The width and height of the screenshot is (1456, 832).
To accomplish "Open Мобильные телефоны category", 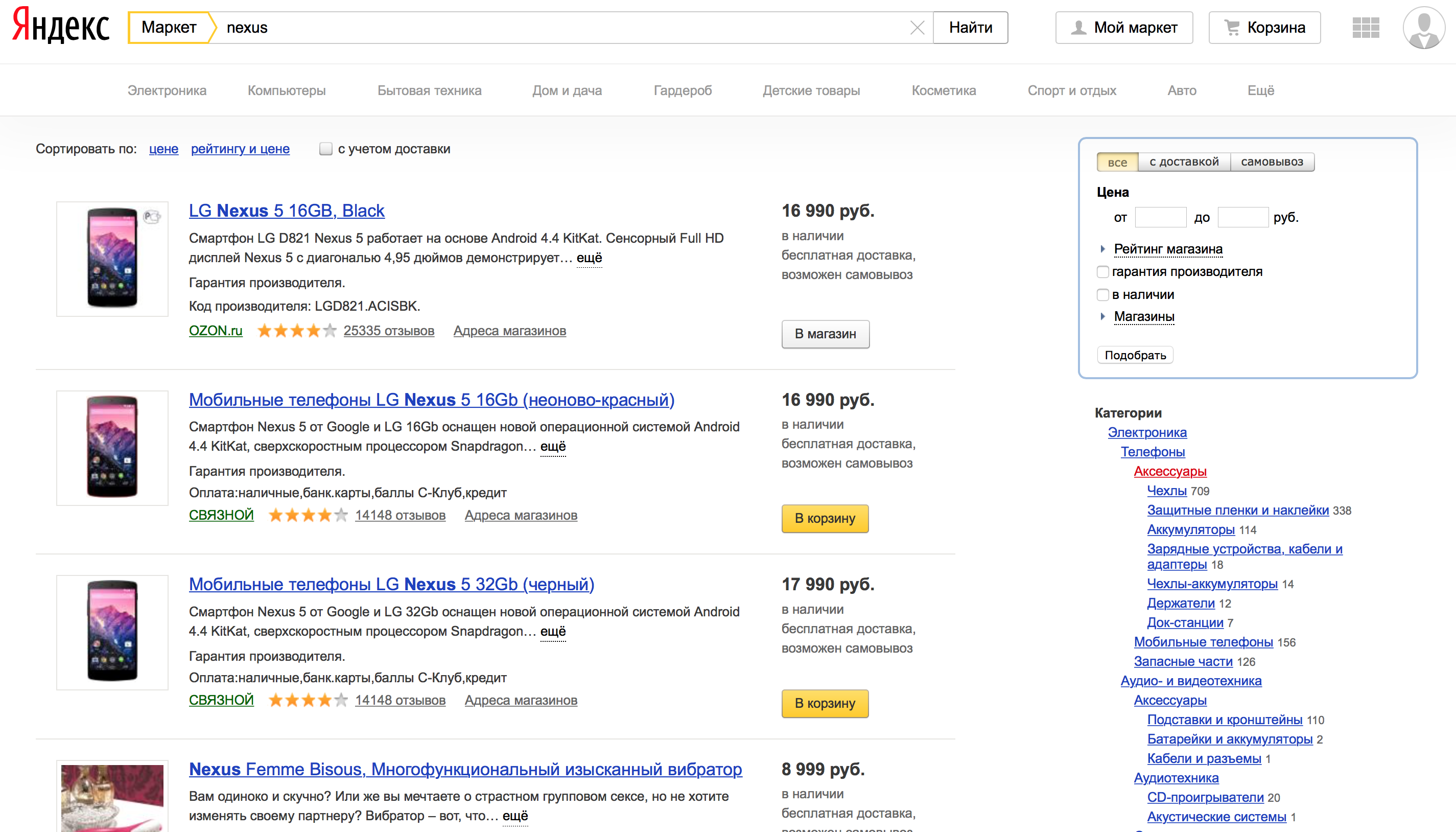I will click(1204, 642).
